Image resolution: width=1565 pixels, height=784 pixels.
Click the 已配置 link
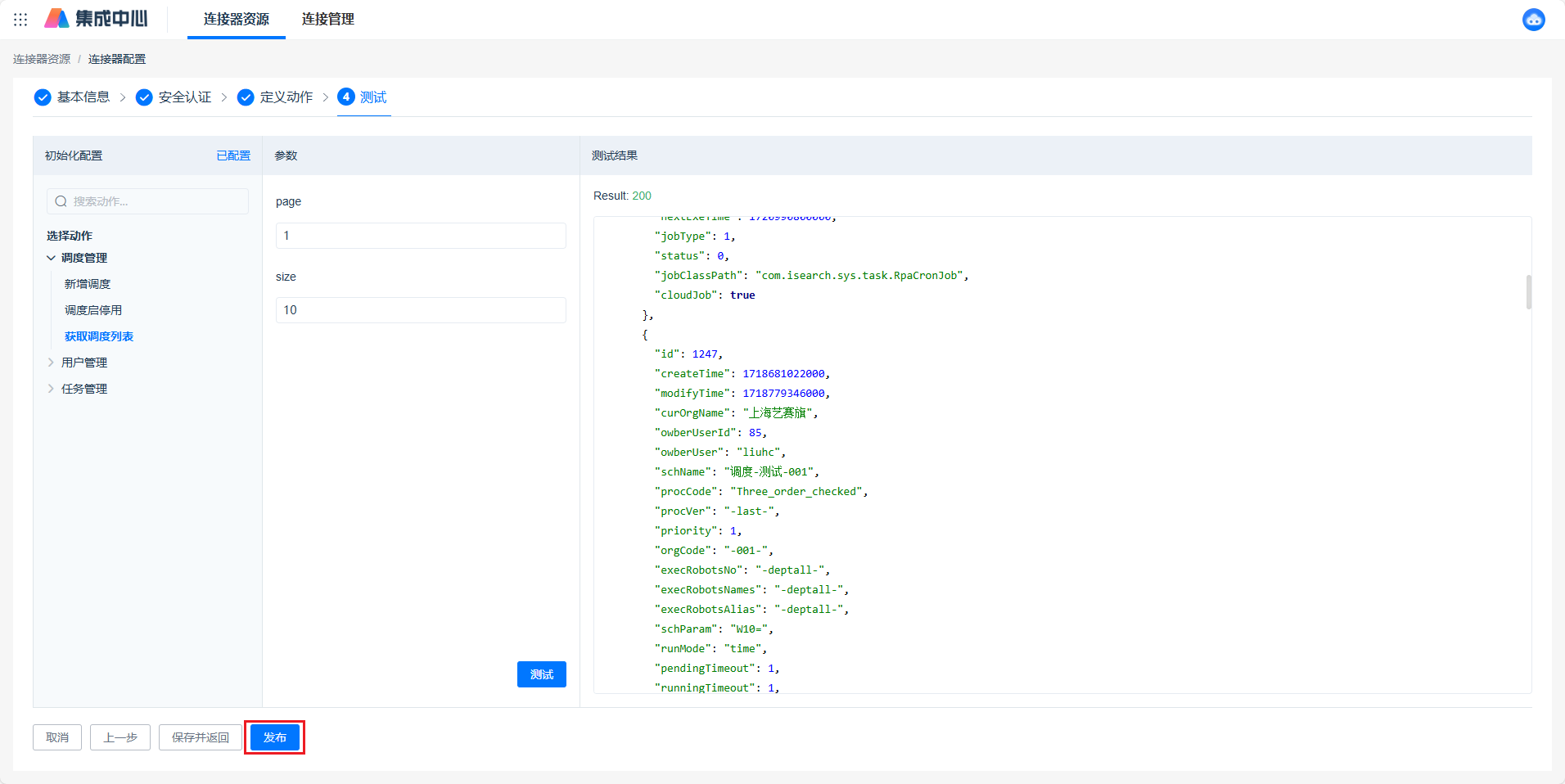click(233, 155)
